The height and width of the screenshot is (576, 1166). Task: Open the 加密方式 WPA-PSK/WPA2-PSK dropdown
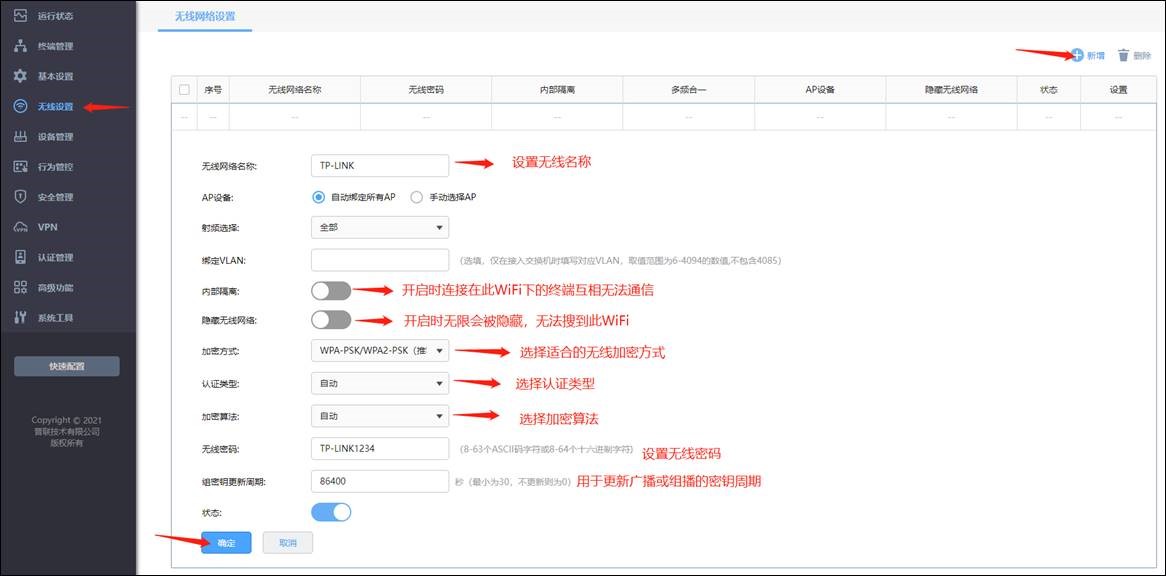(379, 351)
